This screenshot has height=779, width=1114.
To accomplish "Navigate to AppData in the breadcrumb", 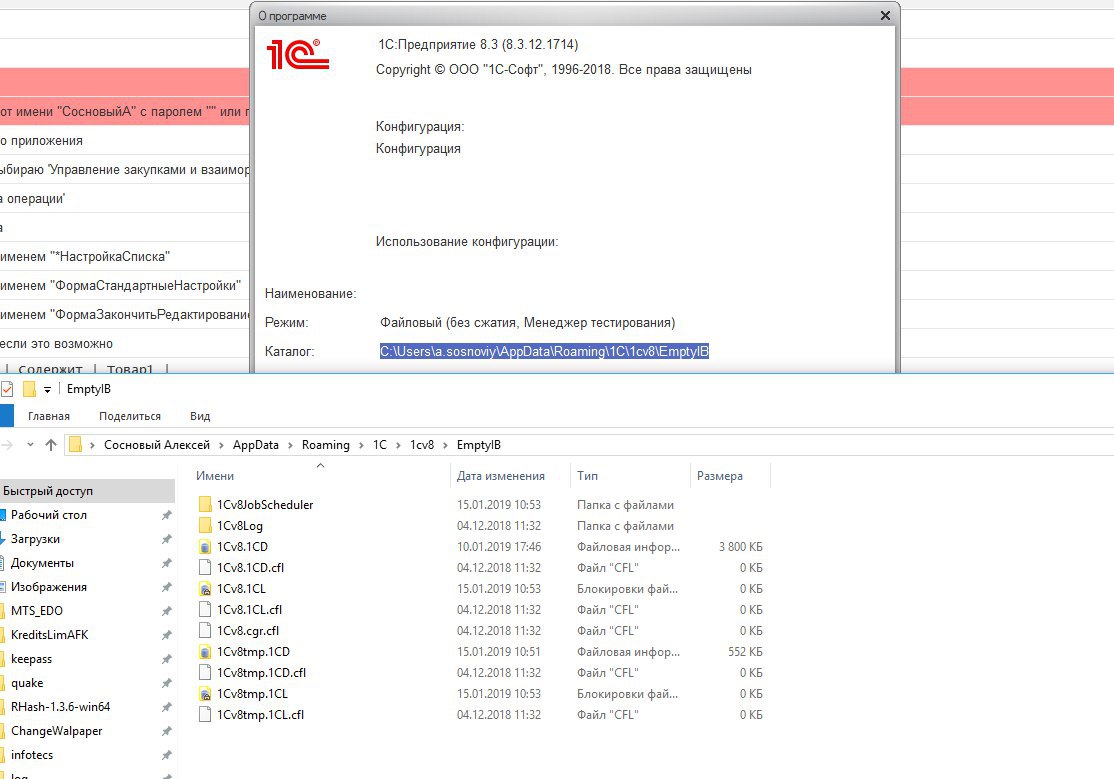I will click(x=256, y=445).
